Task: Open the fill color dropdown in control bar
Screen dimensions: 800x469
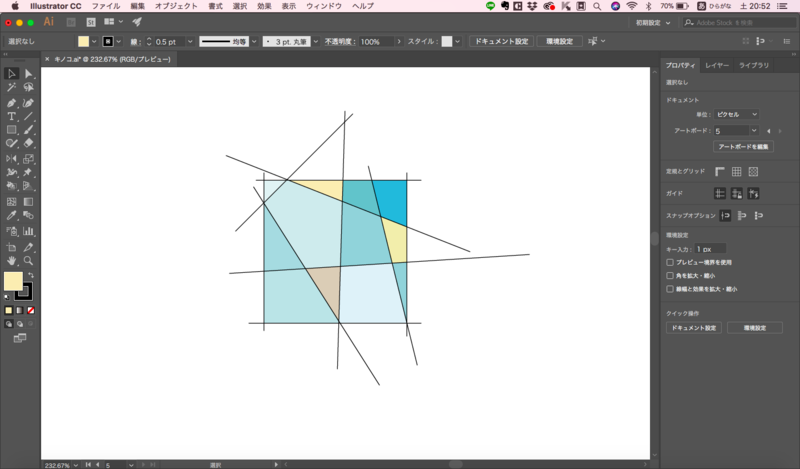Action: [94, 41]
